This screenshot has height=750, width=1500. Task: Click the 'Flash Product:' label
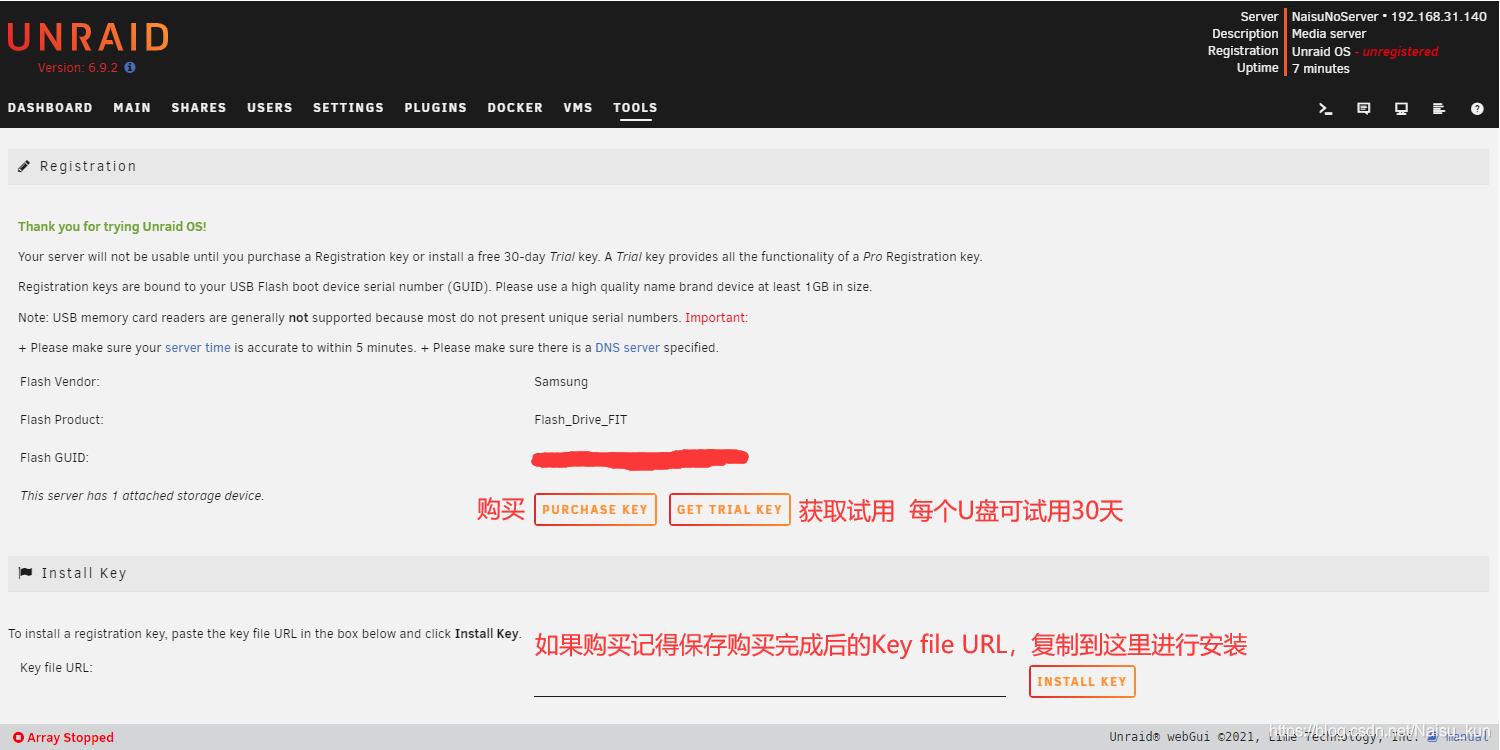62,420
